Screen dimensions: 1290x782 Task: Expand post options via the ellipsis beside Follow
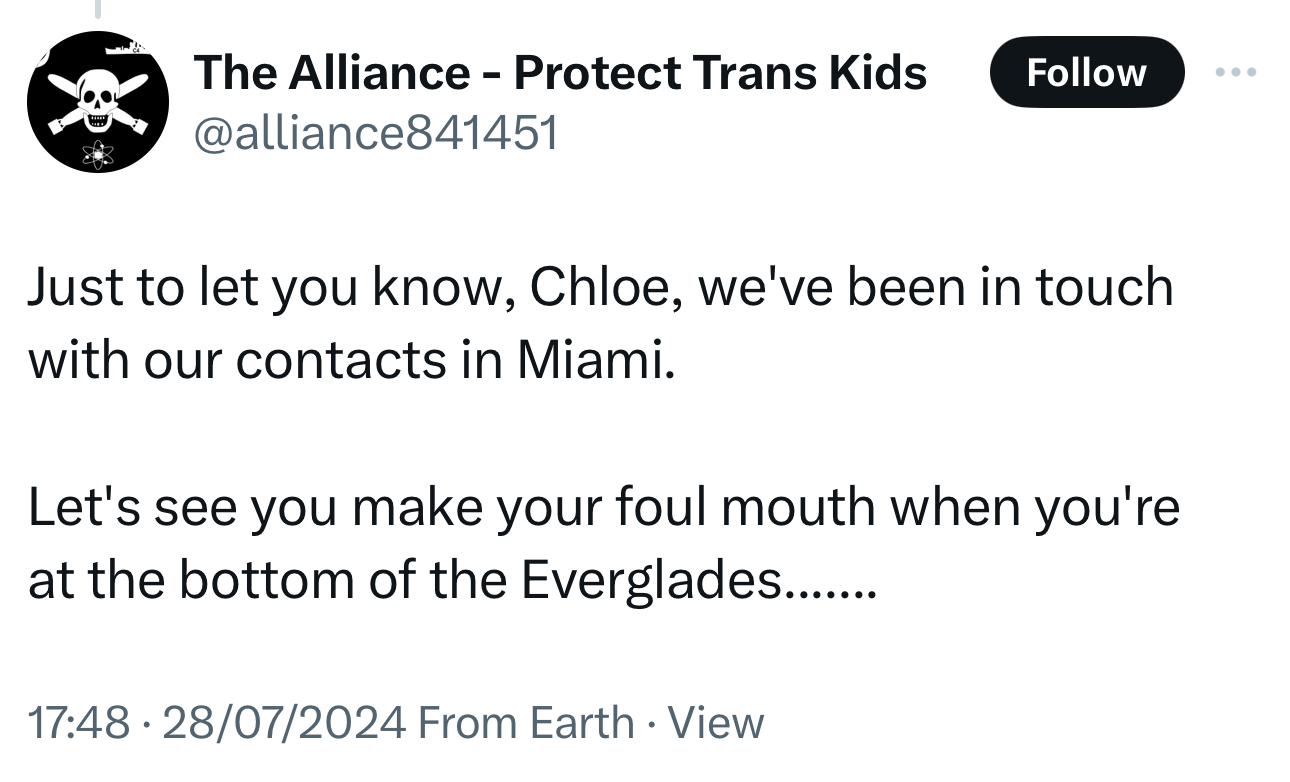point(1237,73)
